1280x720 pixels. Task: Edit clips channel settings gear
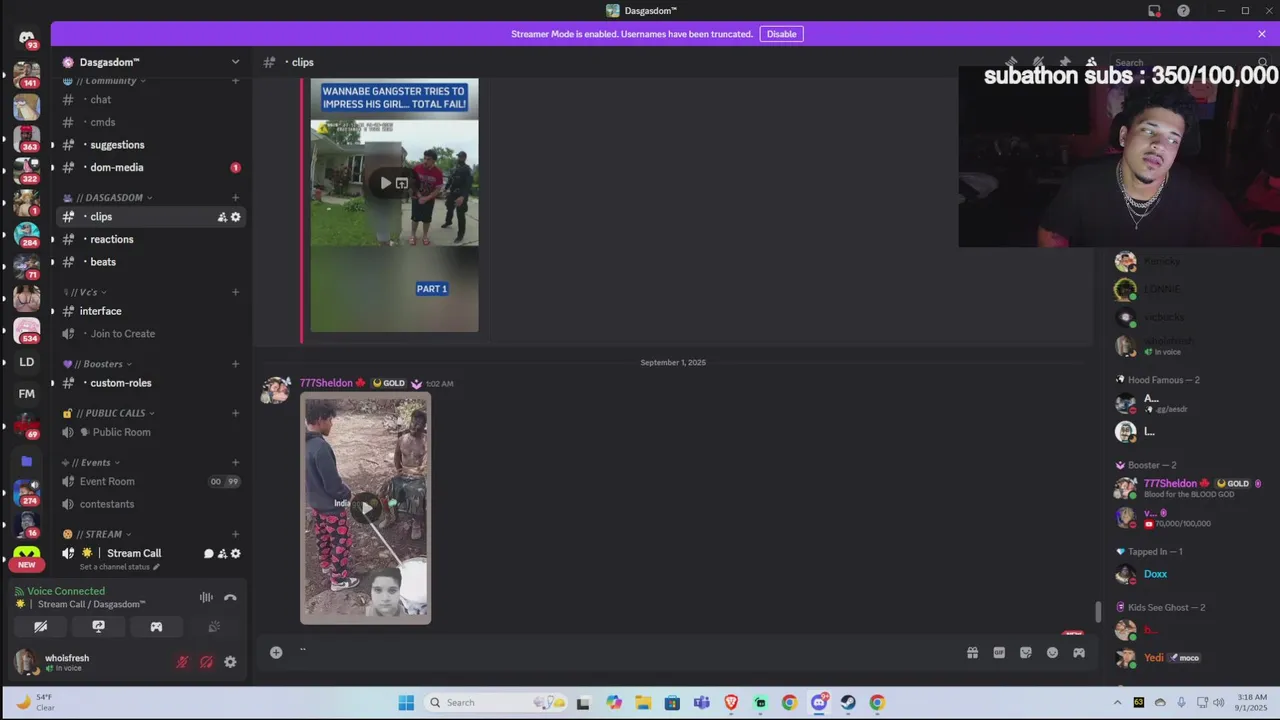coord(236,217)
